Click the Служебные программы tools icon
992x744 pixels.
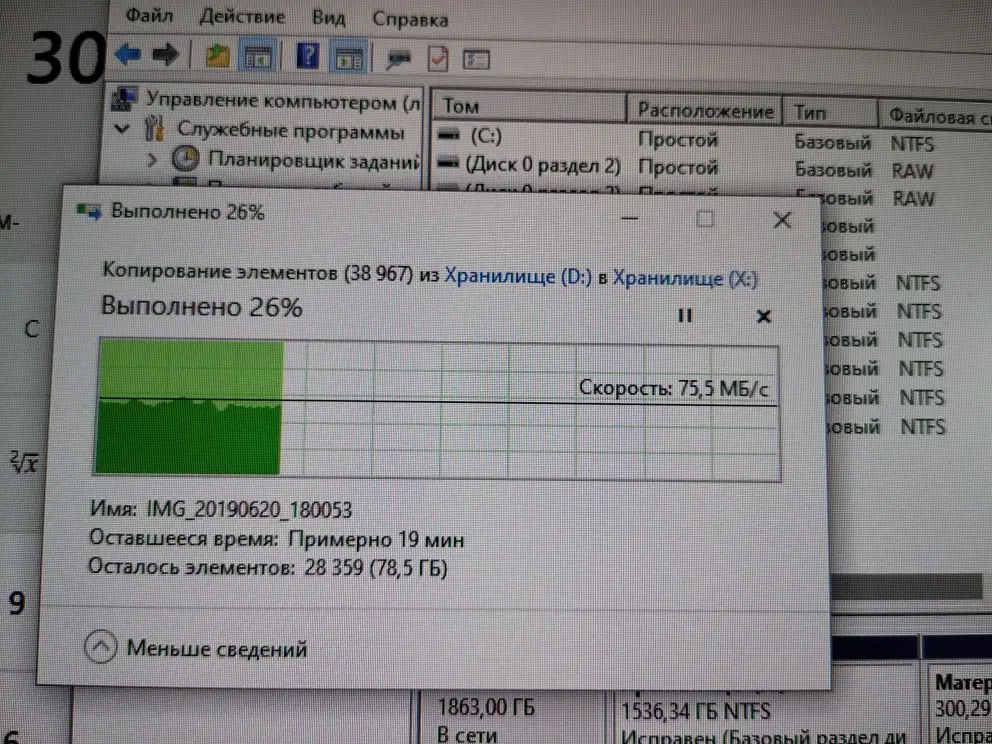click(x=154, y=129)
